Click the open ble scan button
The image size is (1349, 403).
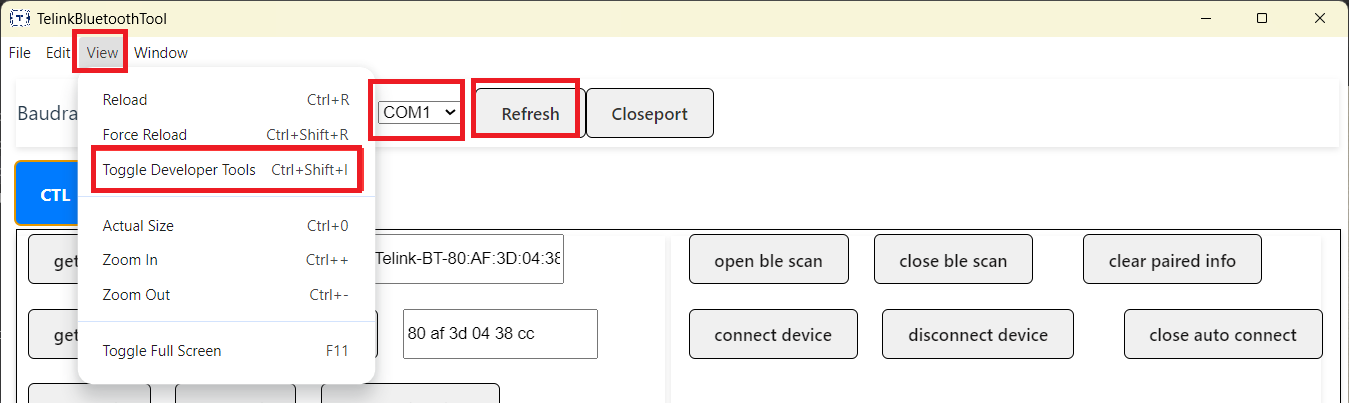[768, 260]
